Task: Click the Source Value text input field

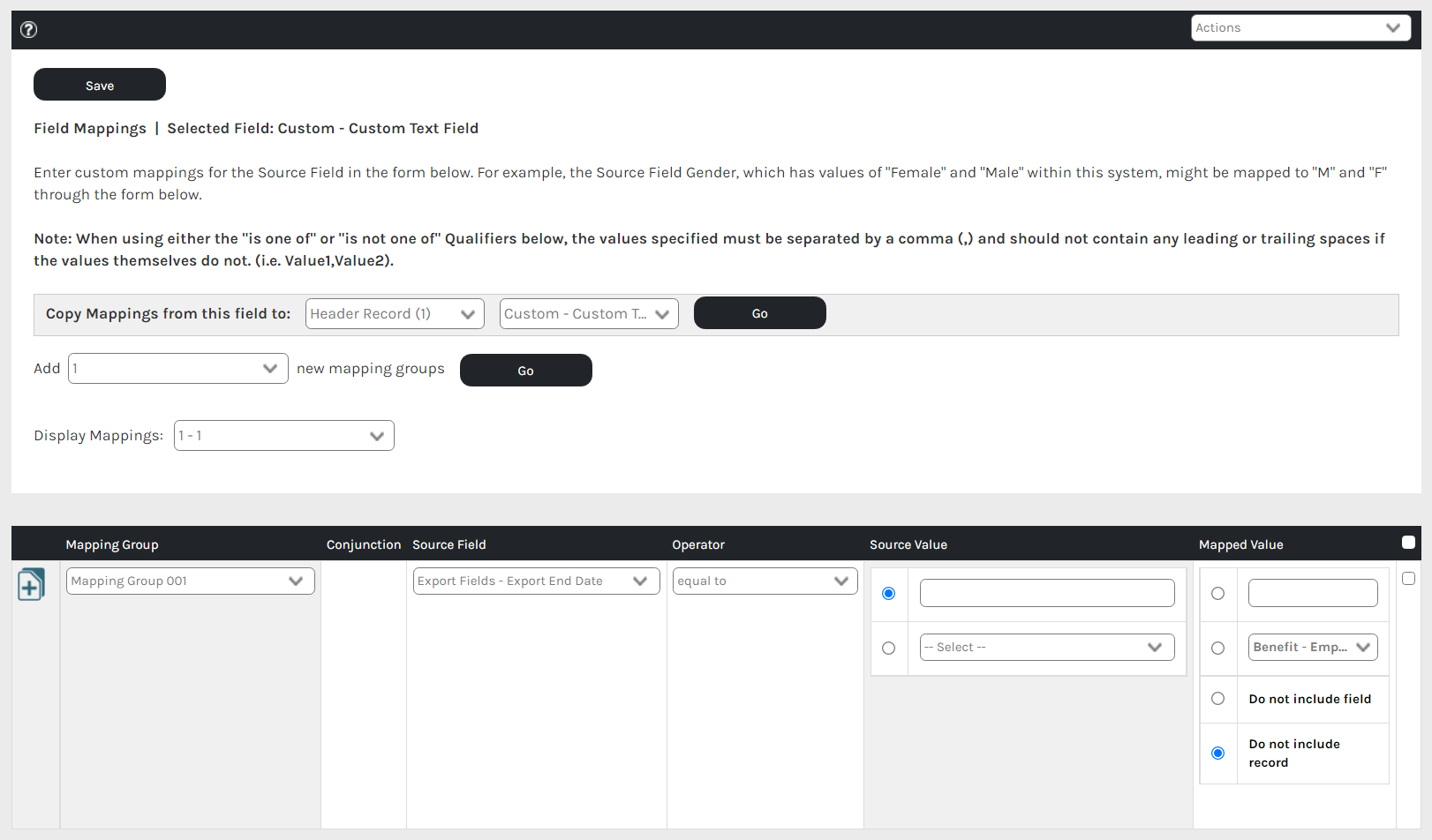Action: tap(1047, 593)
